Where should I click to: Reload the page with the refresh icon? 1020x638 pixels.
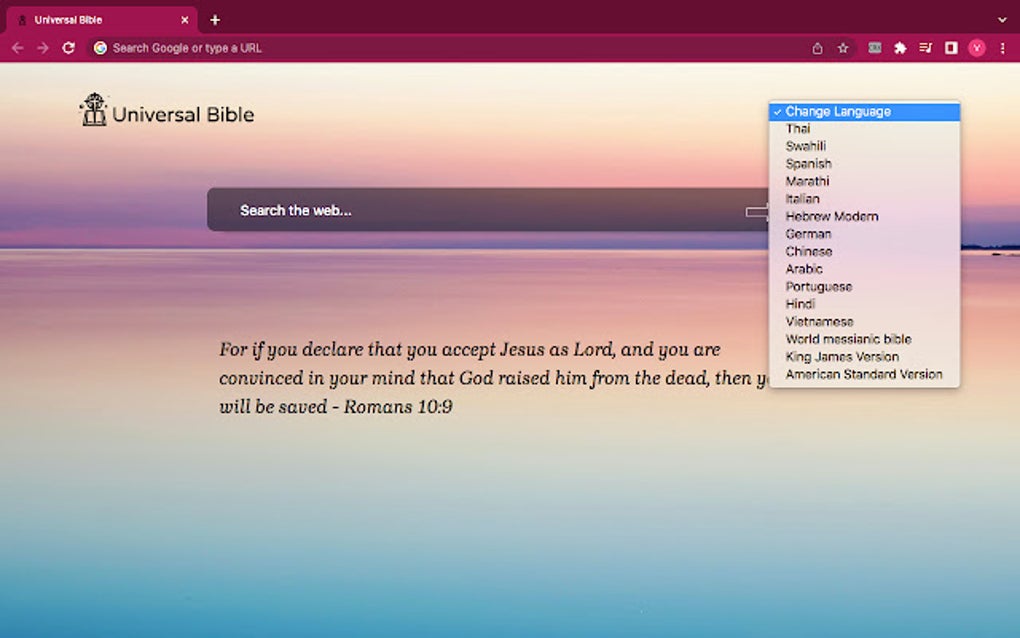coord(68,47)
